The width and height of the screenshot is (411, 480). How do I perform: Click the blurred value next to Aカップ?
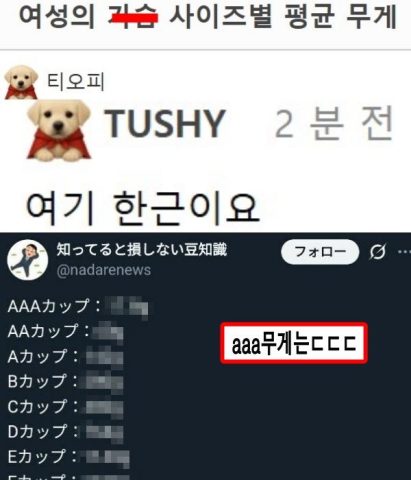pyautogui.click(x=105, y=357)
